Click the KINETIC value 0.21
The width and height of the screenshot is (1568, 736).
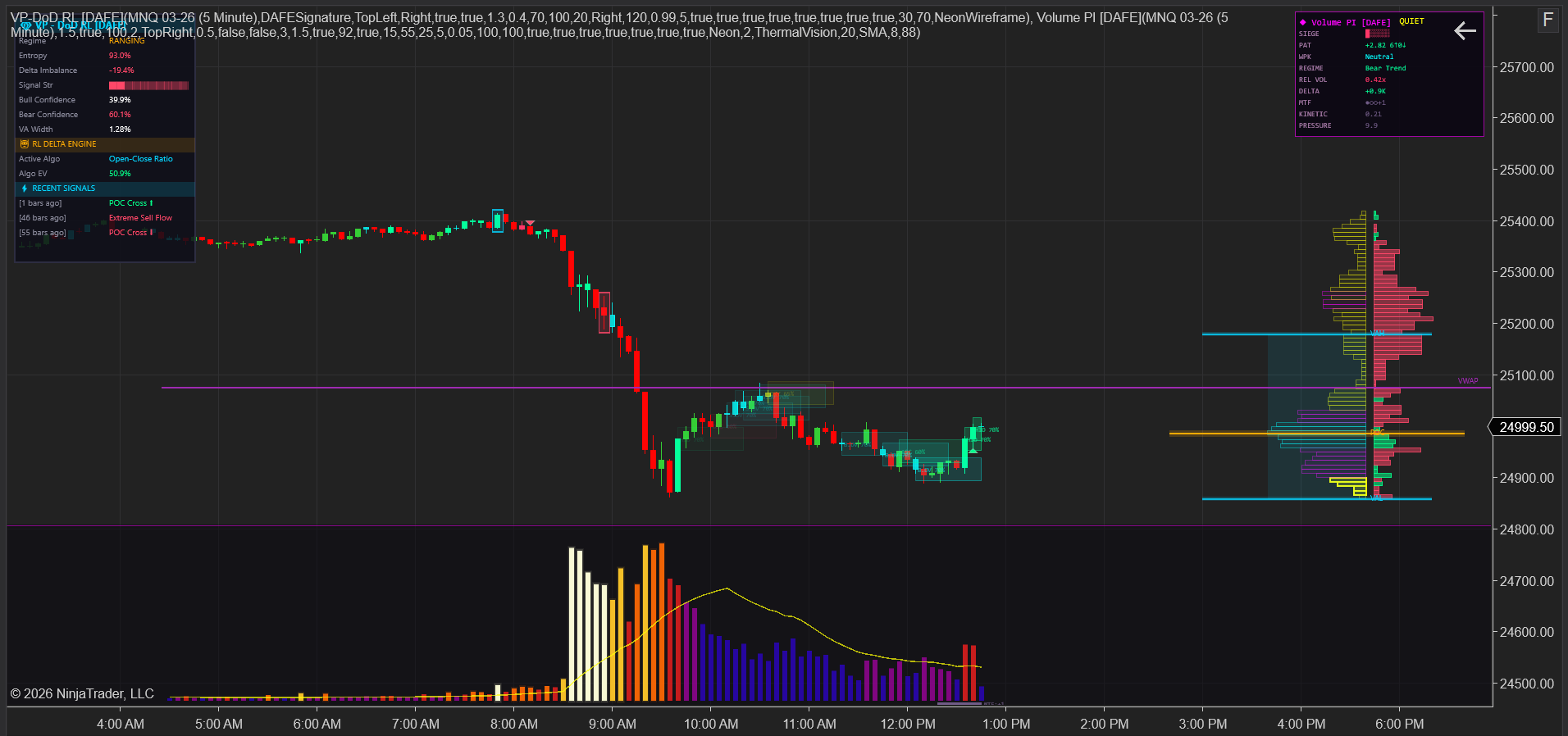(x=1373, y=115)
